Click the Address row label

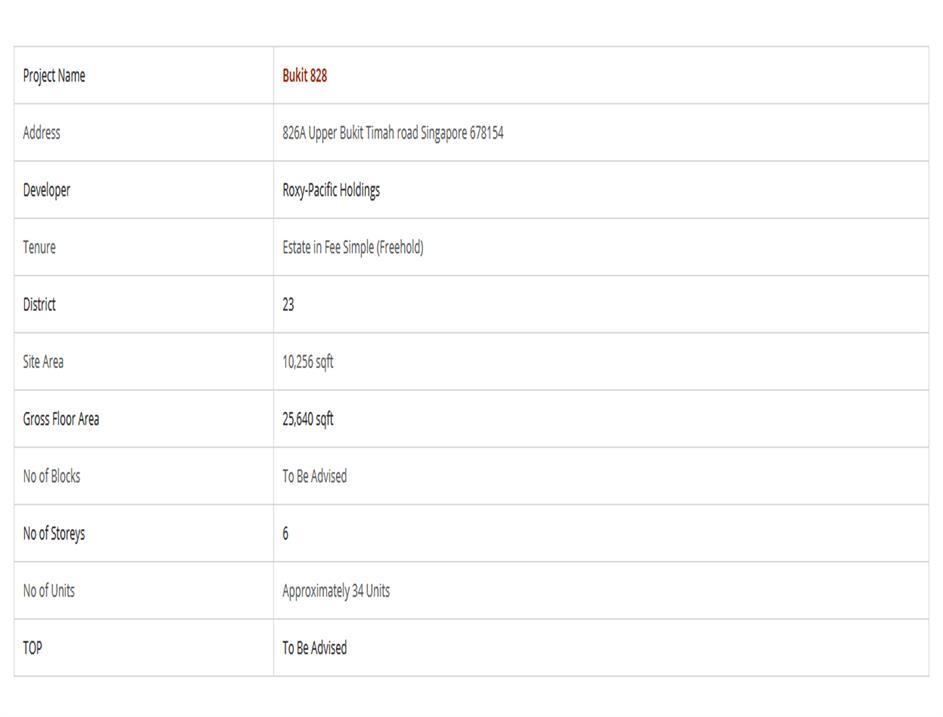coord(42,133)
